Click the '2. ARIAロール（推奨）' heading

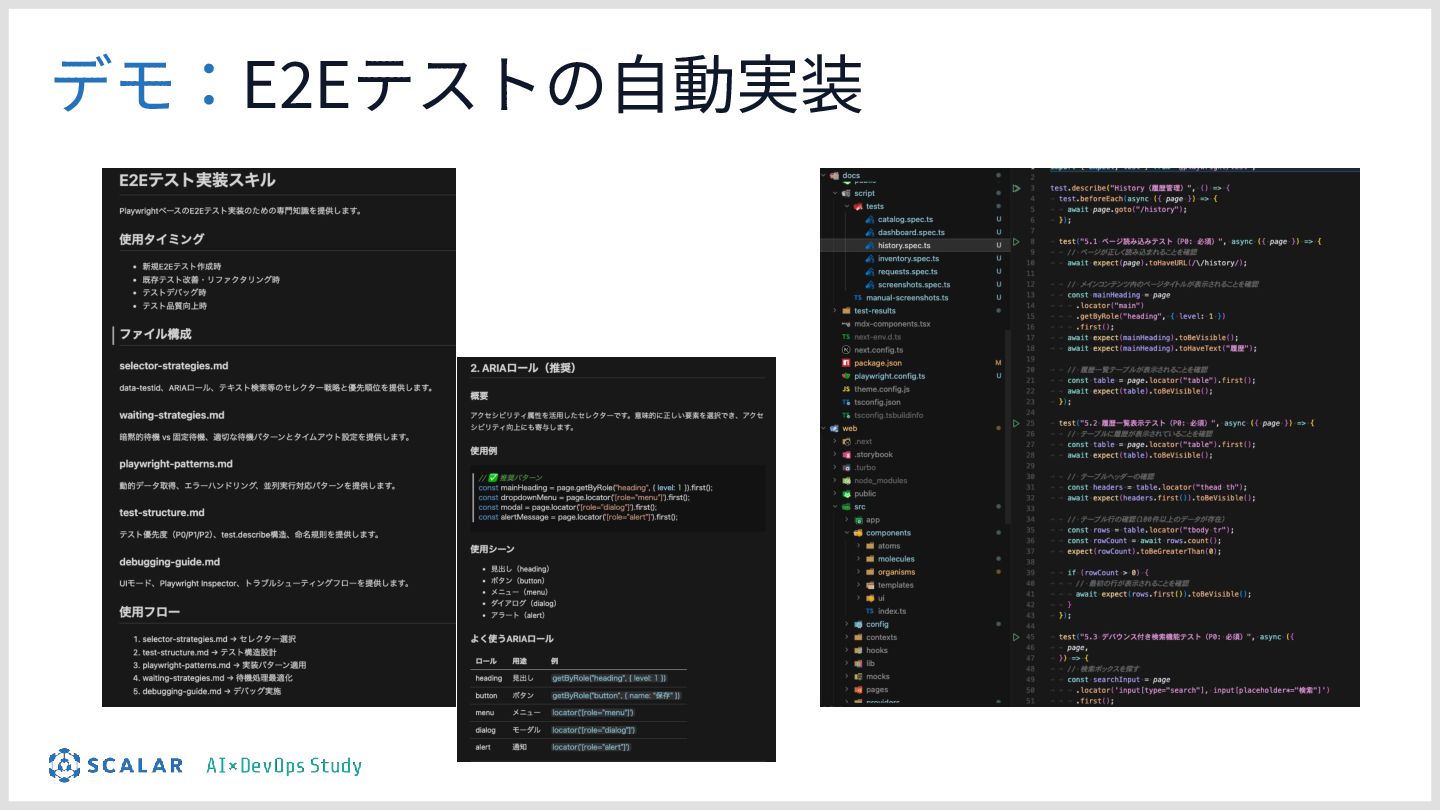click(523, 368)
